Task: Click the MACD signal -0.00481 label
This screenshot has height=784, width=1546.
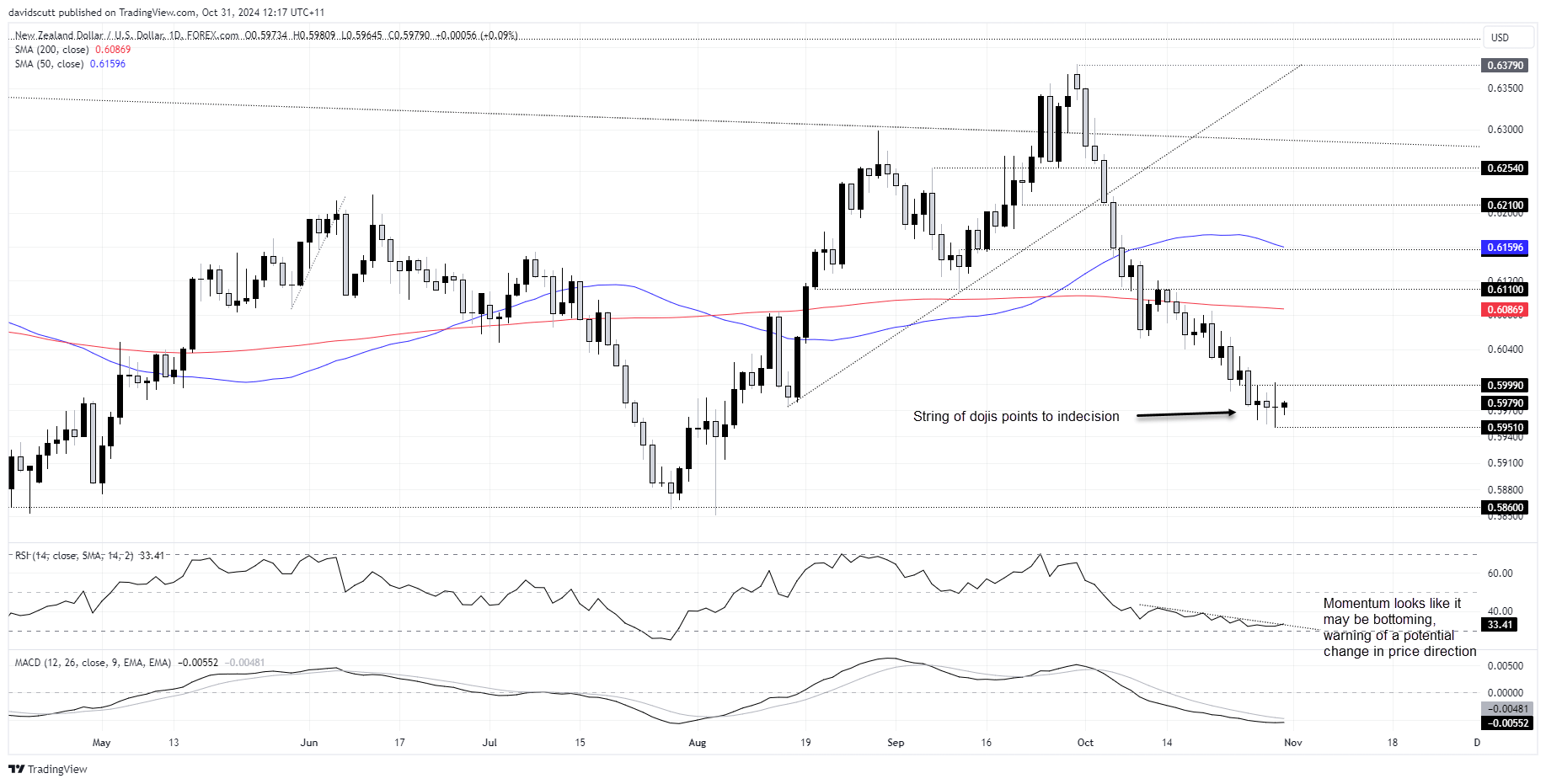Action: (1506, 708)
